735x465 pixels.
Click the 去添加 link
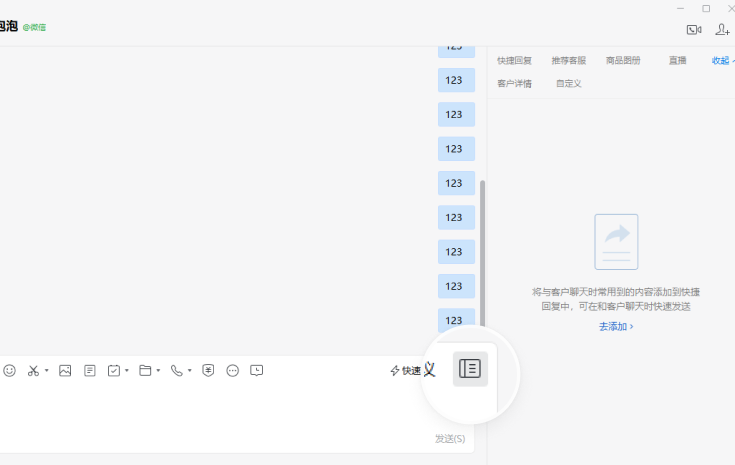coord(615,327)
